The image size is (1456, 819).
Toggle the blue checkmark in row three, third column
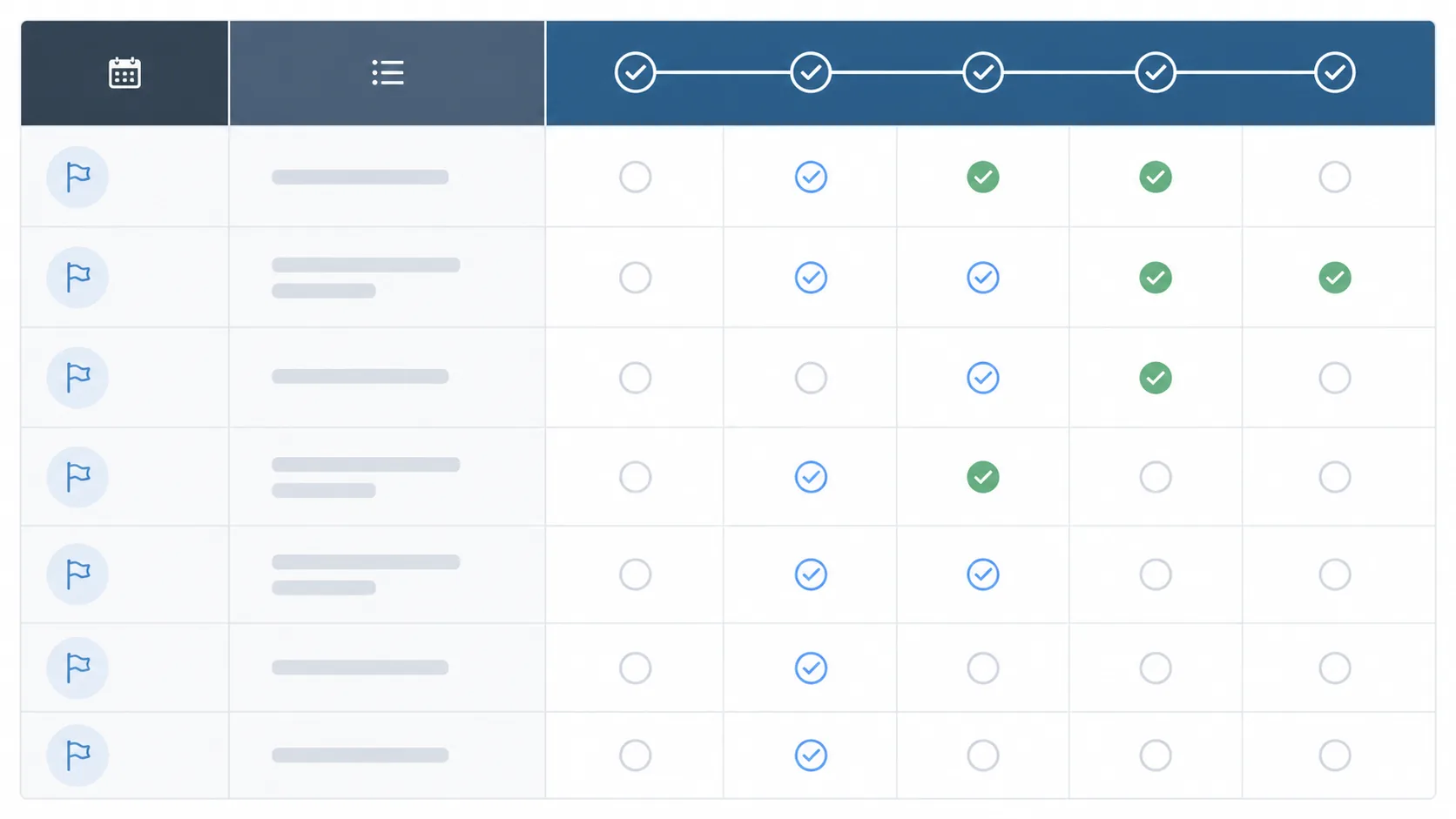coord(982,378)
